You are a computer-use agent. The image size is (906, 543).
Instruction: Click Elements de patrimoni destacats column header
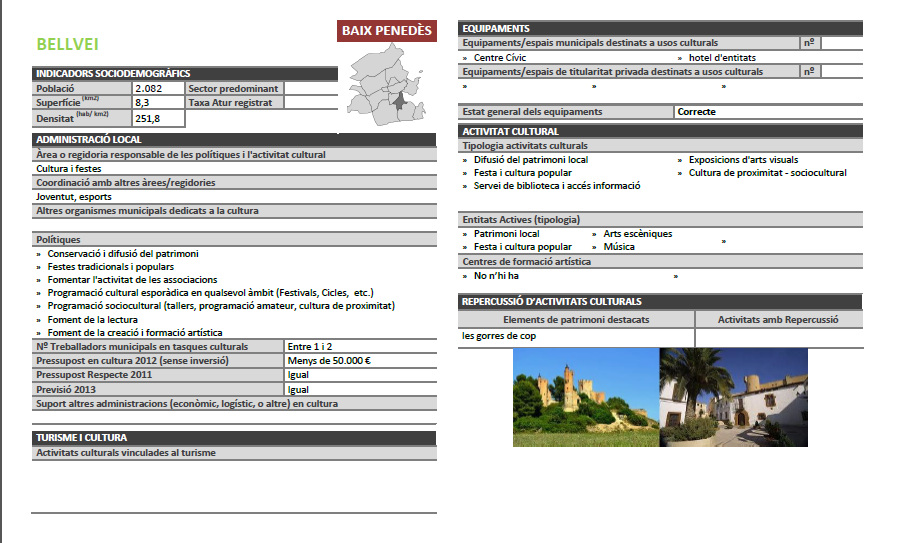[576, 320]
